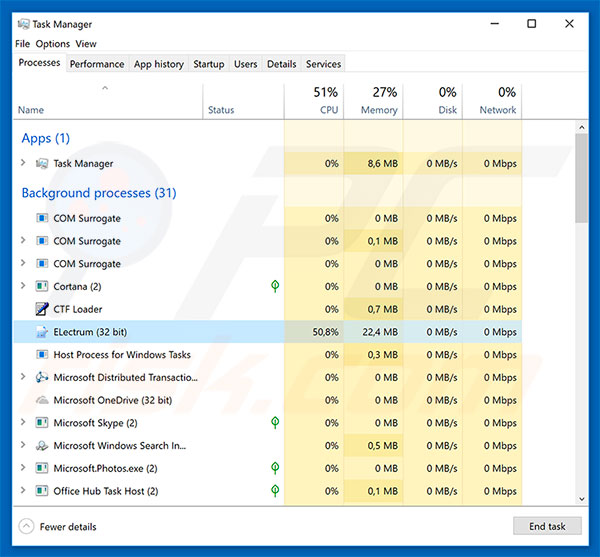Viewport: 600px width, 557px height.
Task: Click the Microsoft.Photos.exe process icon
Action: 42,468
